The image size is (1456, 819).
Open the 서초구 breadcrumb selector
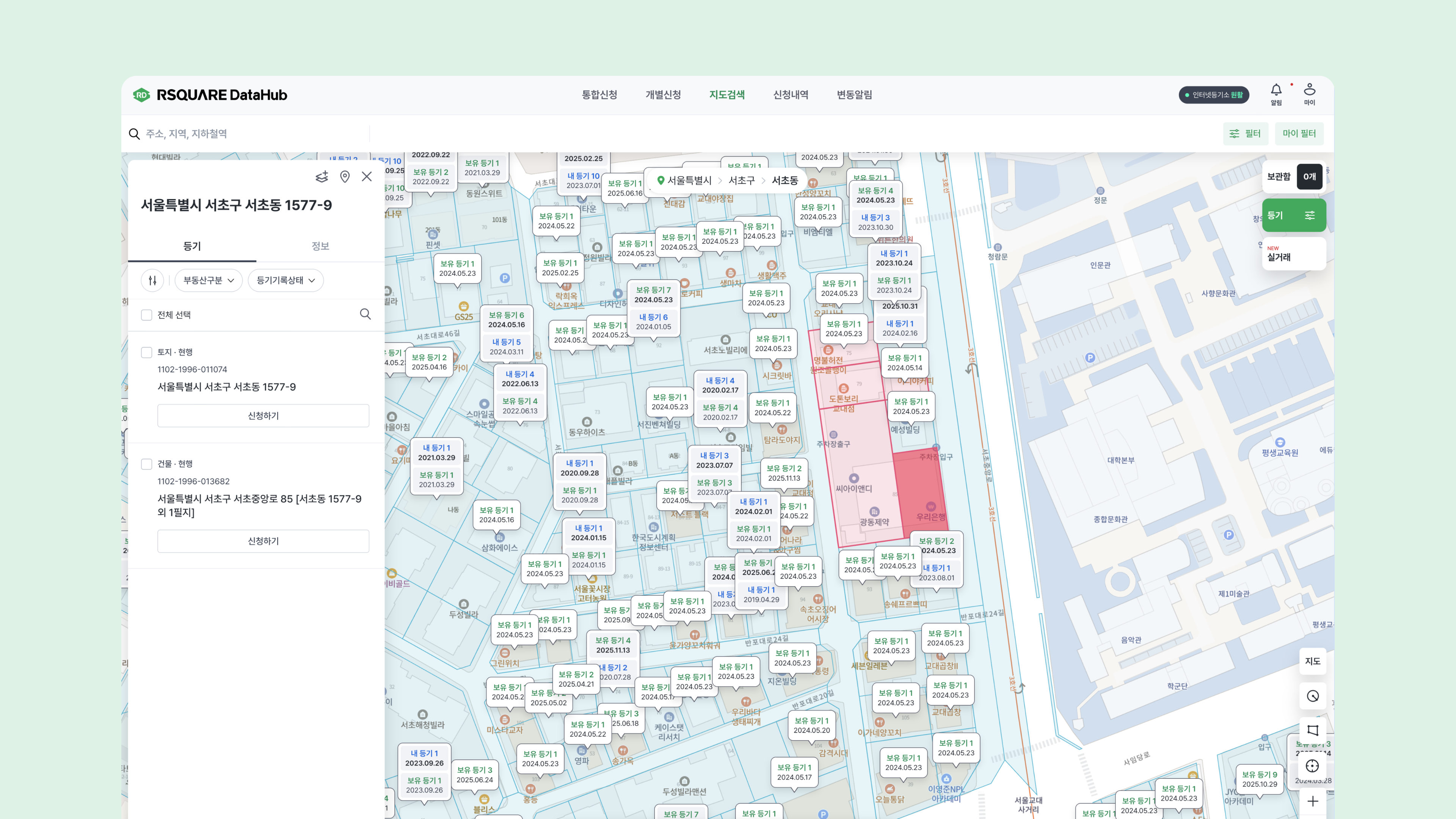[741, 180]
